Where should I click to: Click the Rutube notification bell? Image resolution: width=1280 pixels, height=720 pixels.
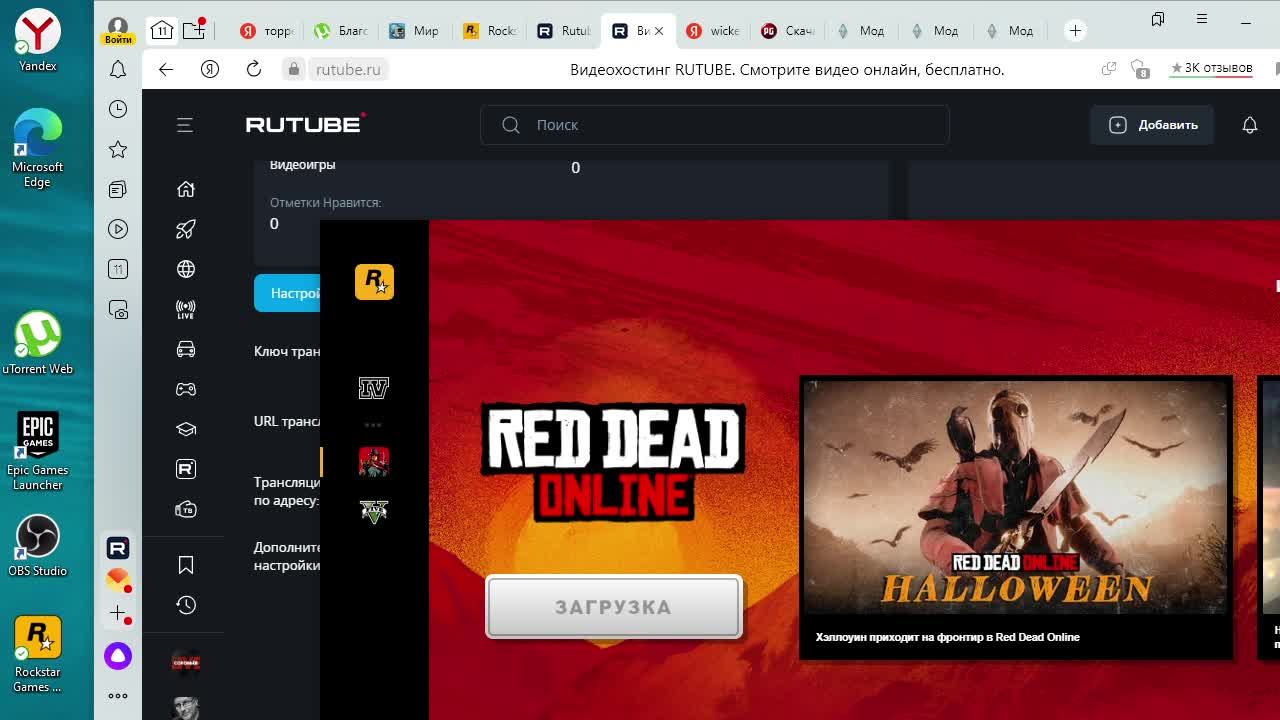coord(1250,125)
